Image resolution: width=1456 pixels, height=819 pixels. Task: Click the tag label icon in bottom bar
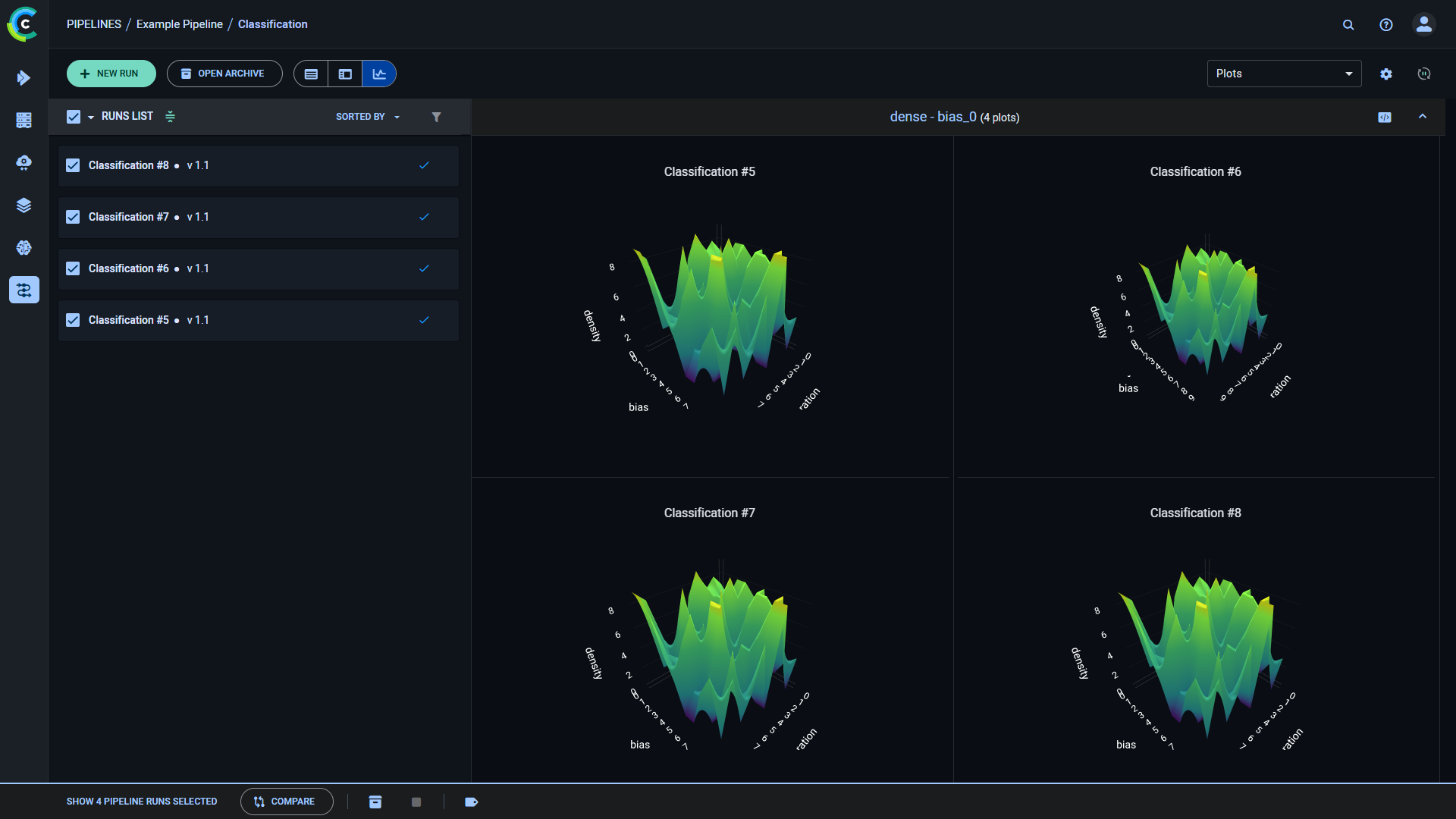[x=471, y=802]
